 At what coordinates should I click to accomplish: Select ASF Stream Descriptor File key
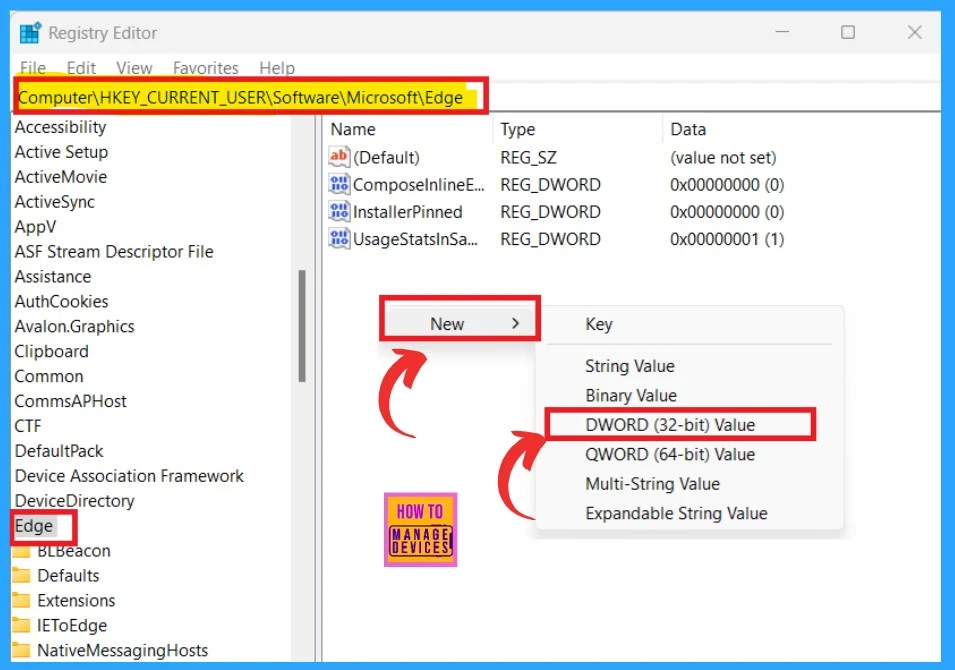click(114, 252)
